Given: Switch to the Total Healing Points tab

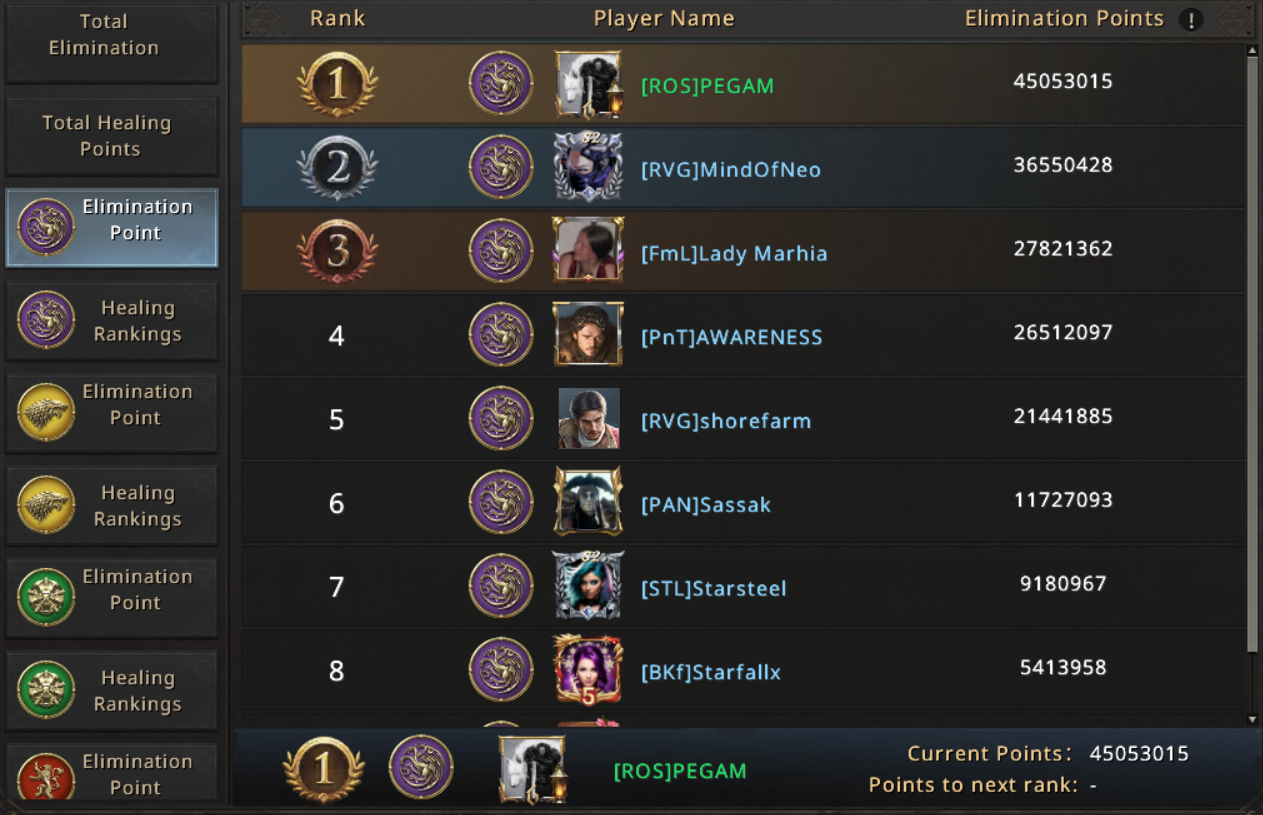Looking at the screenshot, I should click(x=112, y=136).
